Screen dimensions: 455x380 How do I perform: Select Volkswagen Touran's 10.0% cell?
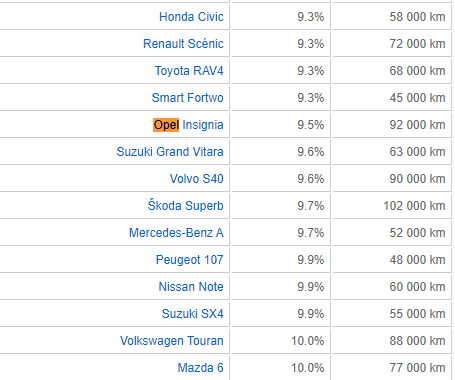[281, 341]
